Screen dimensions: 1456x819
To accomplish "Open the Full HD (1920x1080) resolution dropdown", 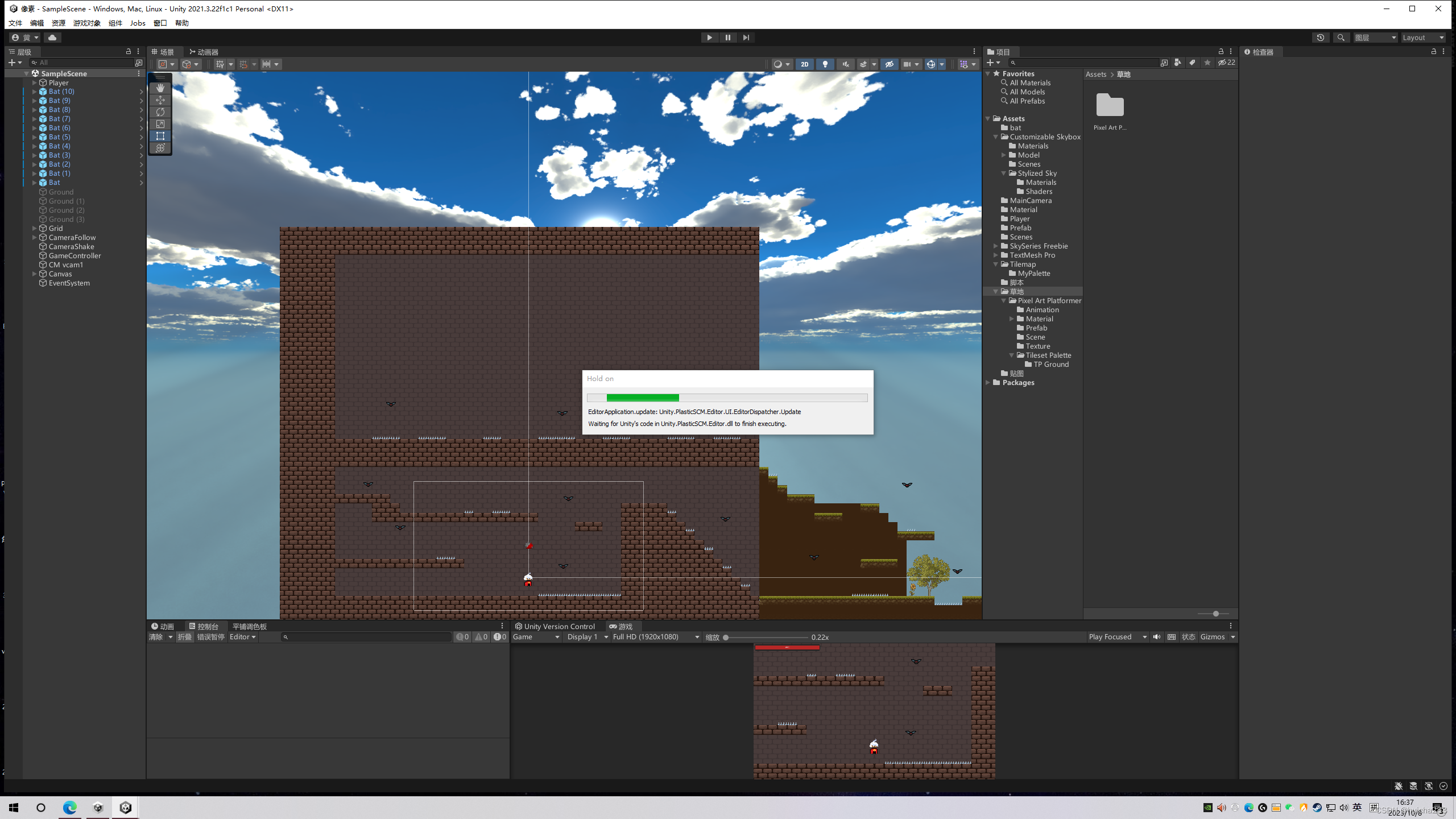I will (656, 637).
